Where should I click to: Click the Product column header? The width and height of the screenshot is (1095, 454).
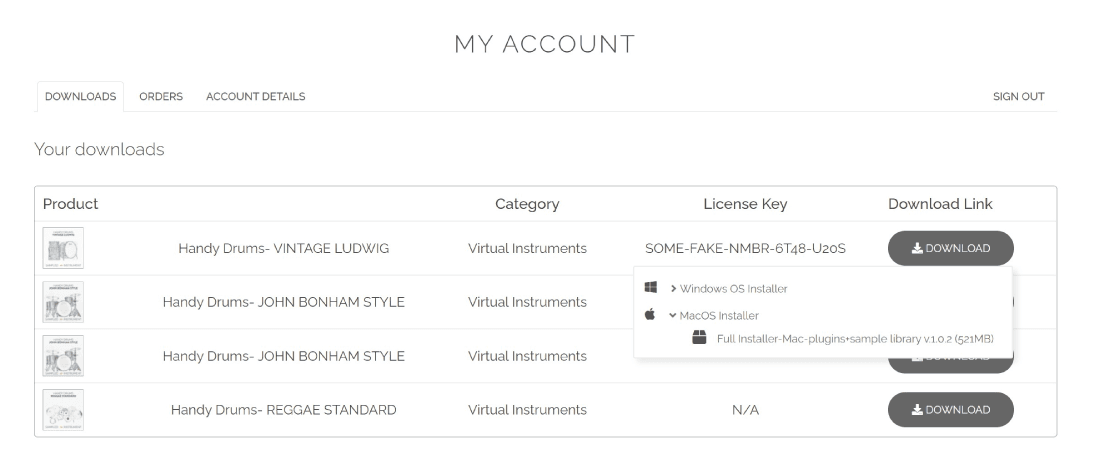click(x=71, y=204)
